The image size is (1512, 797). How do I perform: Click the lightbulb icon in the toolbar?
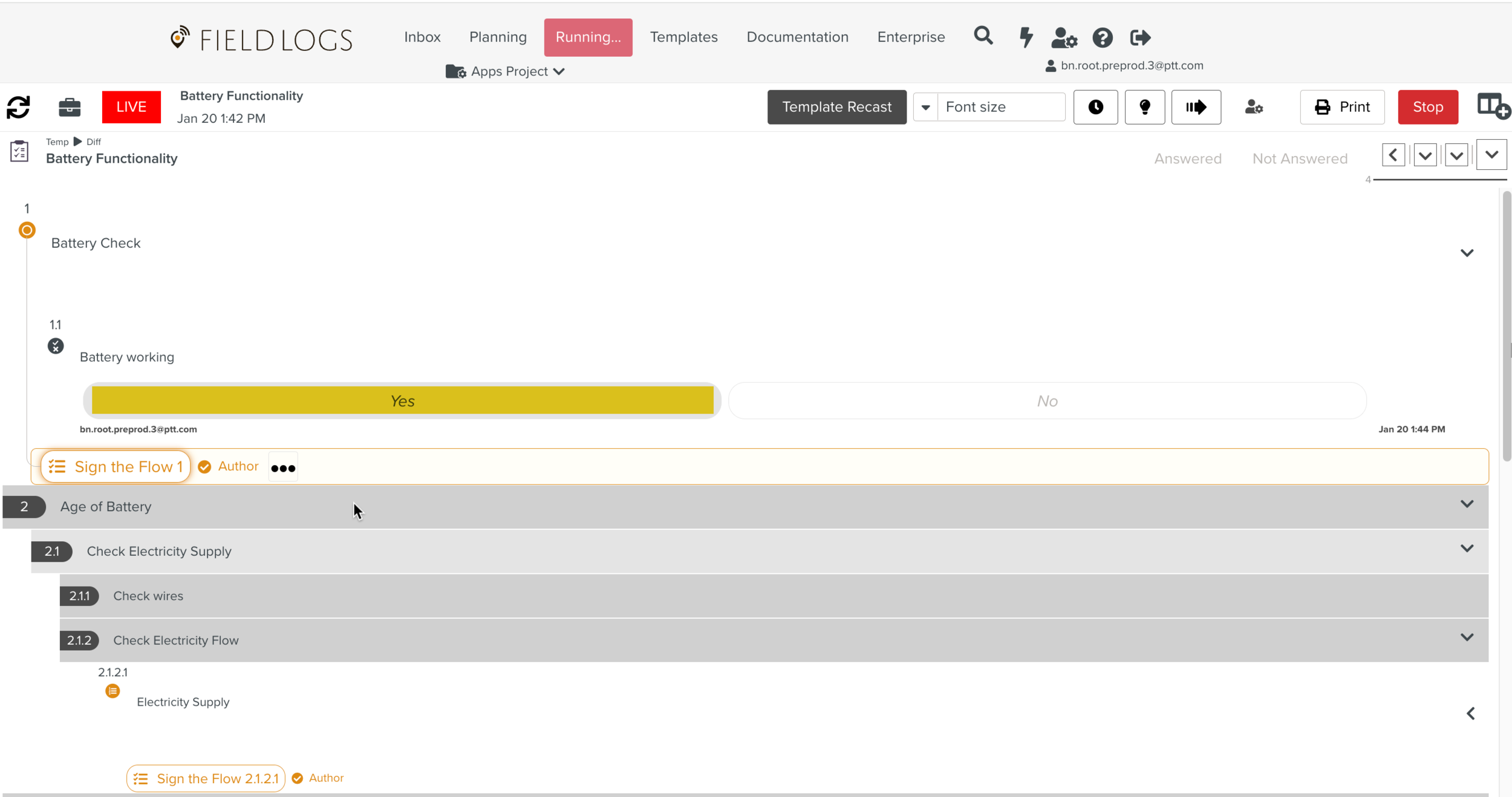(x=1145, y=106)
